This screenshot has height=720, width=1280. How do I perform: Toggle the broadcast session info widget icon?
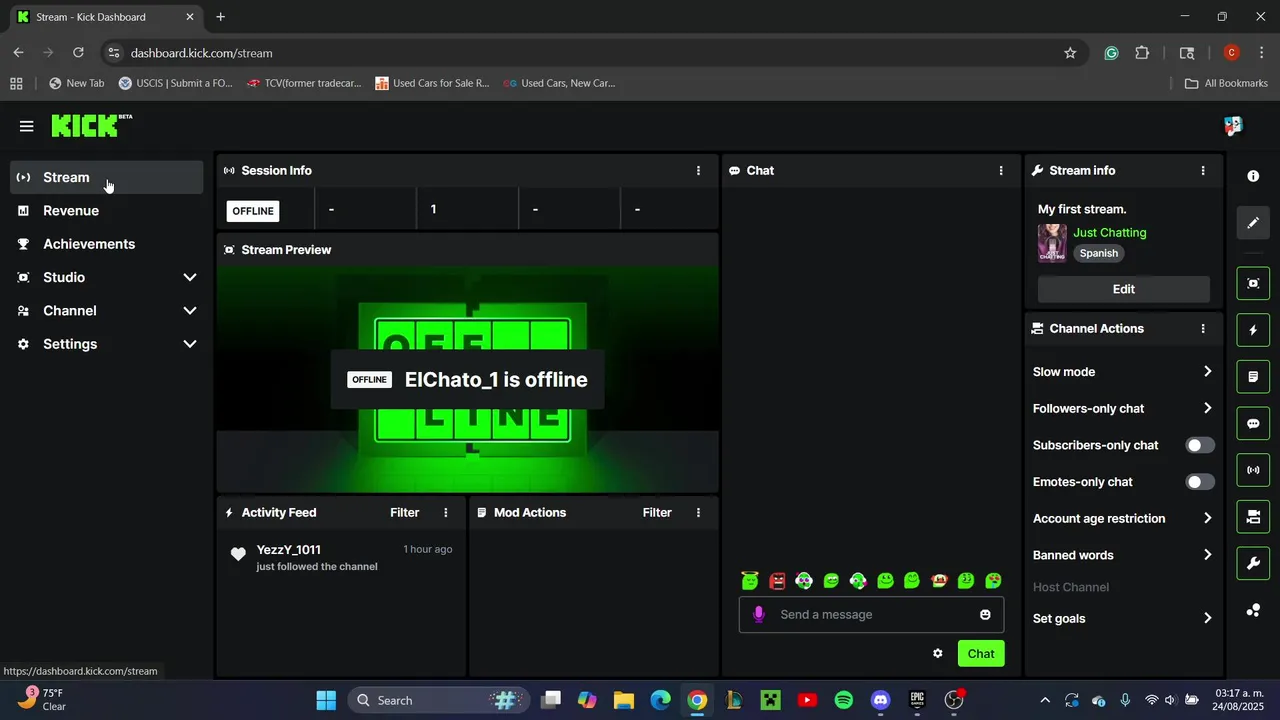(x=1253, y=470)
